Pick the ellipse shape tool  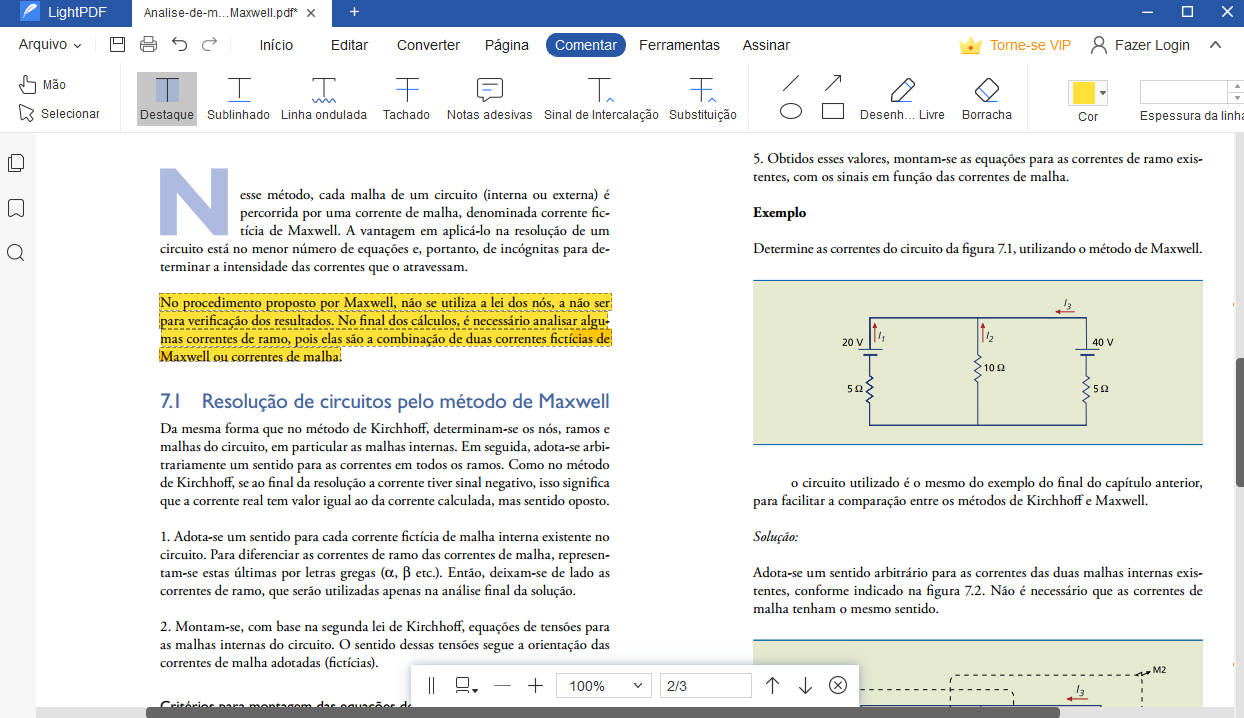(x=791, y=111)
